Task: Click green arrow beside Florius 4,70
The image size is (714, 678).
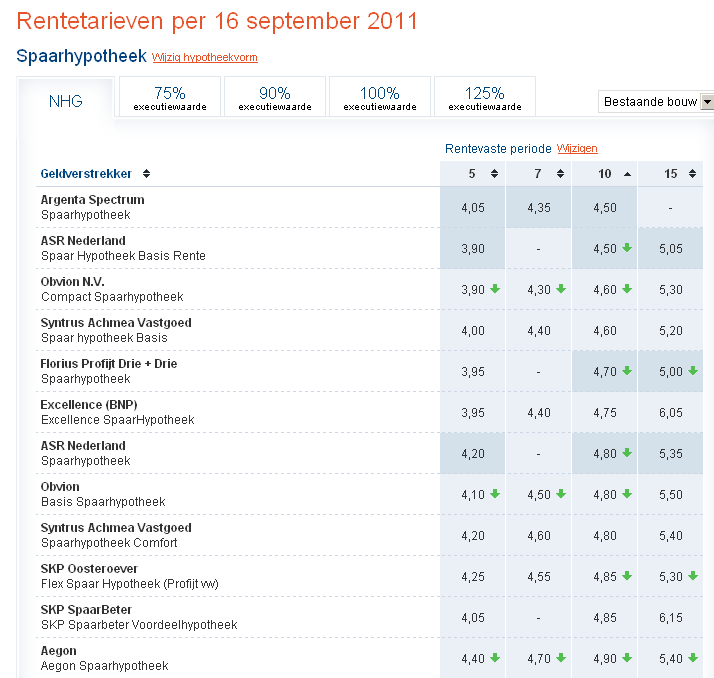Action: 627,371
